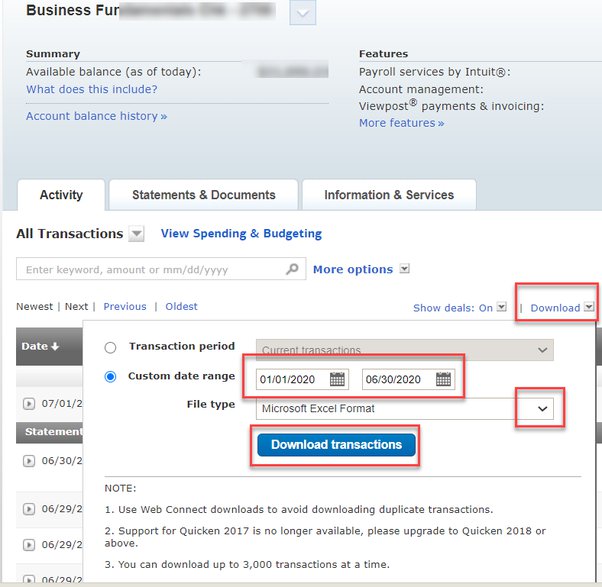Expand the 06/30 transaction row arrow
This screenshot has width=602, height=587.
pyautogui.click(x=29, y=461)
